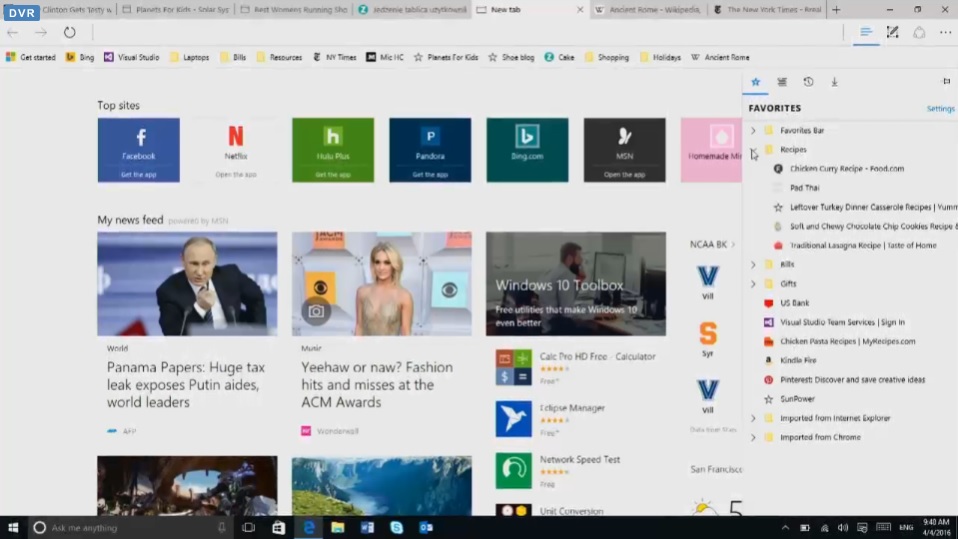Select the History clock icon in Hub
This screenshot has width=958, height=539.
pos(808,82)
